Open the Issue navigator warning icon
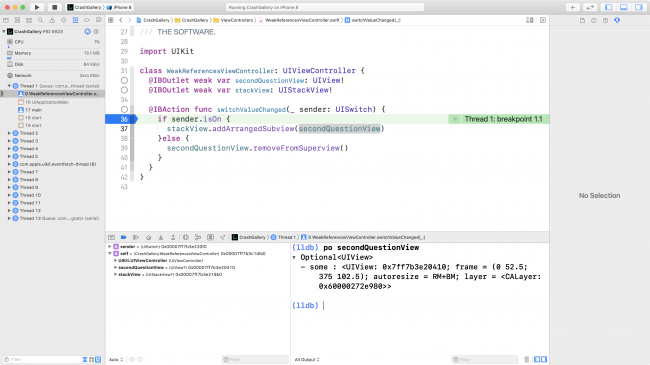Screen dimensions: 650x365 (x=52, y=20)
